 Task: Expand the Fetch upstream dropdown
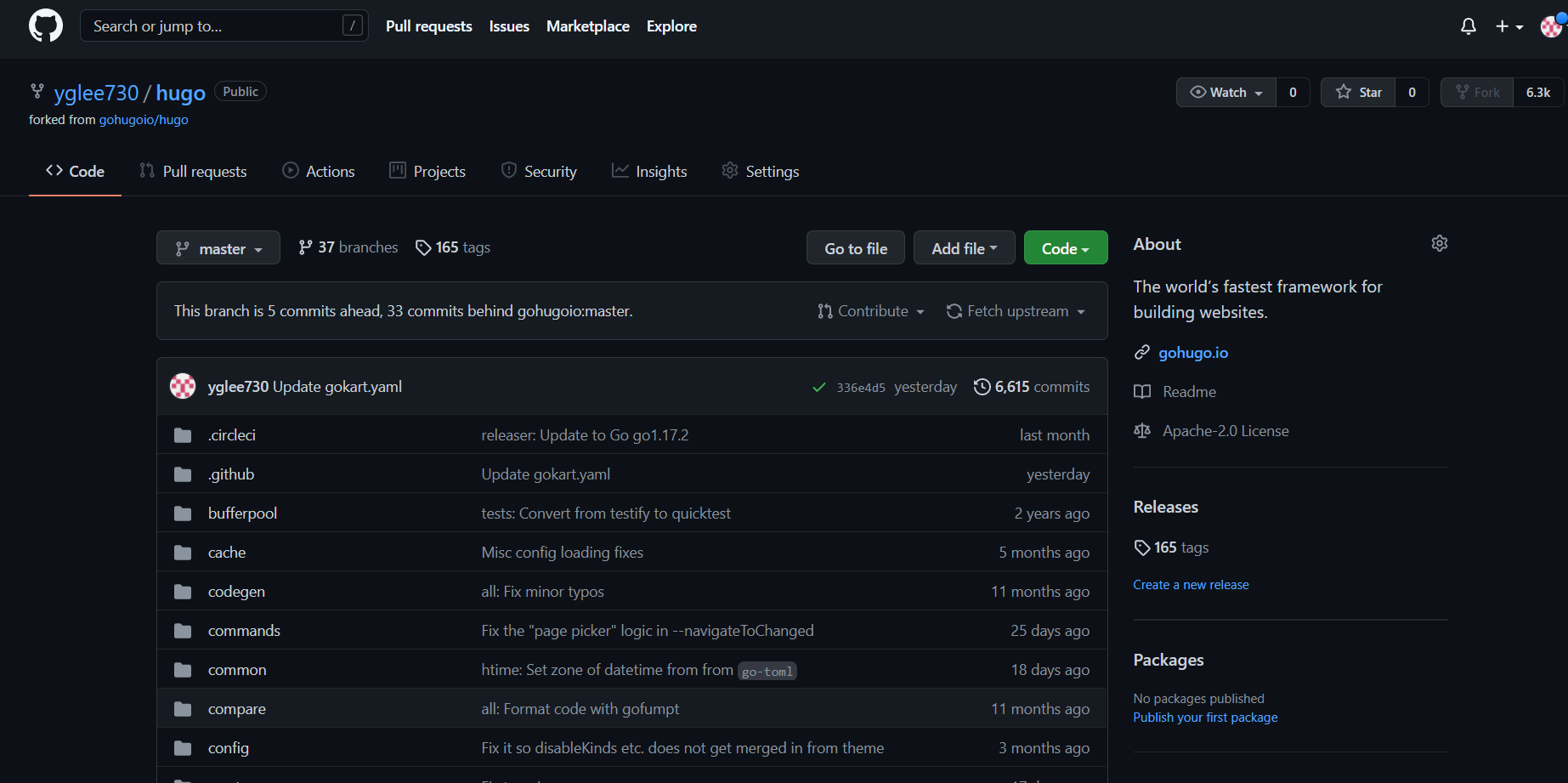(x=1016, y=311)
